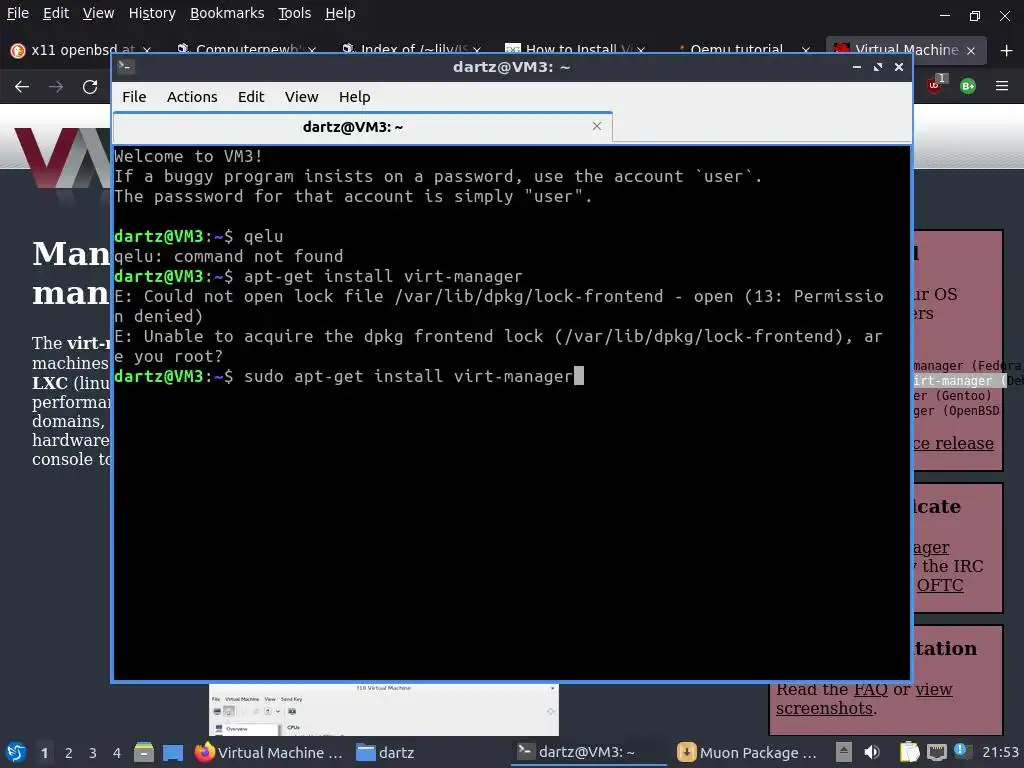Open Firefox Help menu in the menu bar
The height and width of the screenshot is (768, 1024).
[x=340, y=13]
